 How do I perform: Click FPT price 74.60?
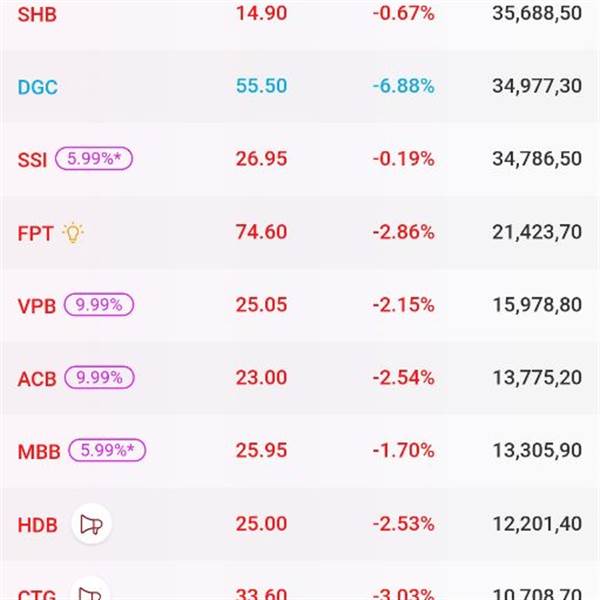click(x=261, y=232)
